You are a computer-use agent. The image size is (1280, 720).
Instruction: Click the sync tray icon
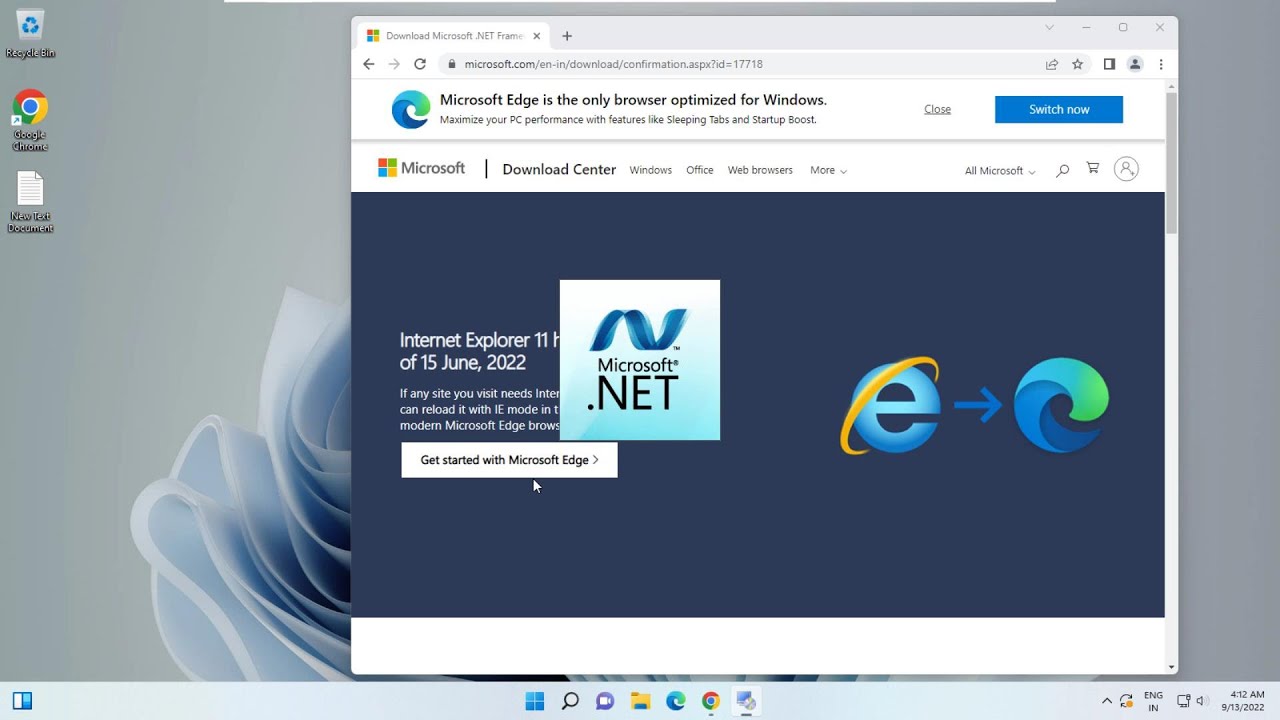(1127, 701)
